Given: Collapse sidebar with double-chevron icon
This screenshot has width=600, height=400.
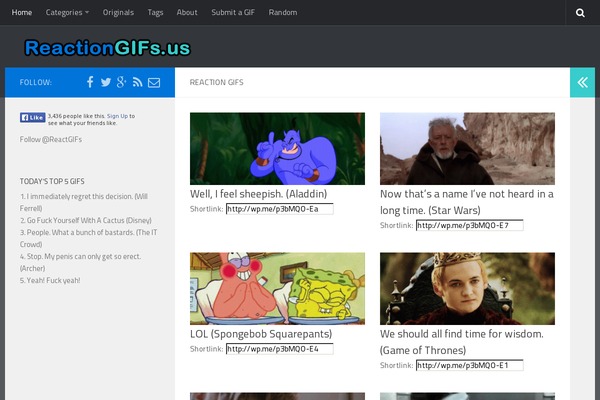Looking at the screenshot, I should [x=582, y=82].
